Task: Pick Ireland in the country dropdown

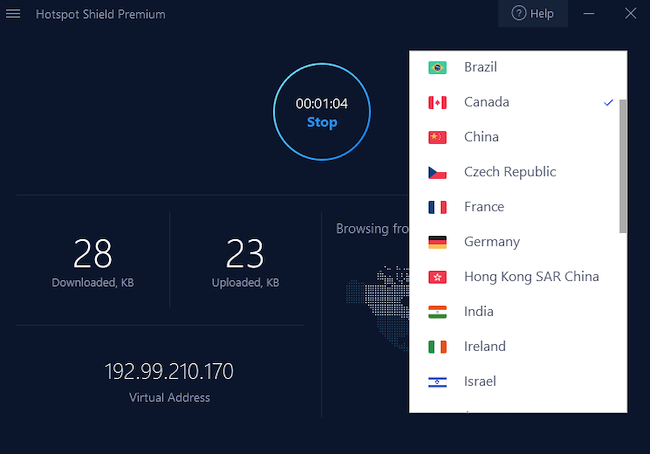Action: (485, 347)
